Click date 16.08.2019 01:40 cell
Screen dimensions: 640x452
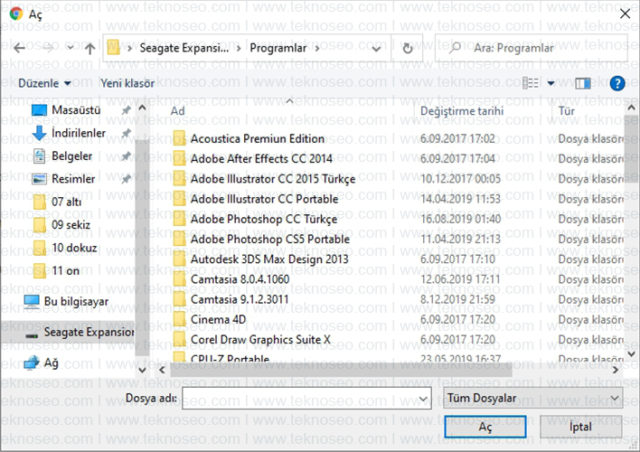[461, 219]
